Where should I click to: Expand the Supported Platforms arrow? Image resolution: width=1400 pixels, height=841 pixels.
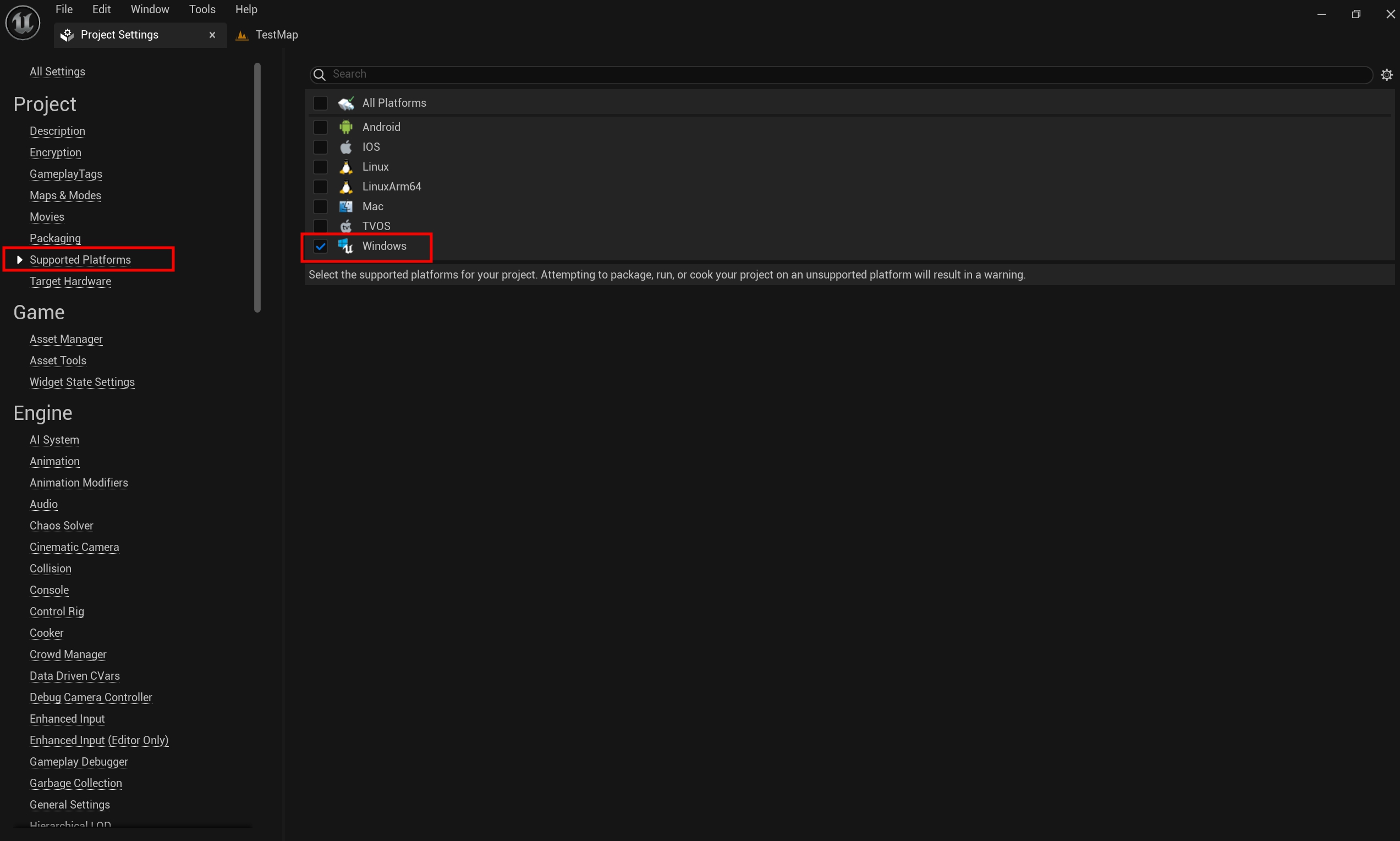20,260
